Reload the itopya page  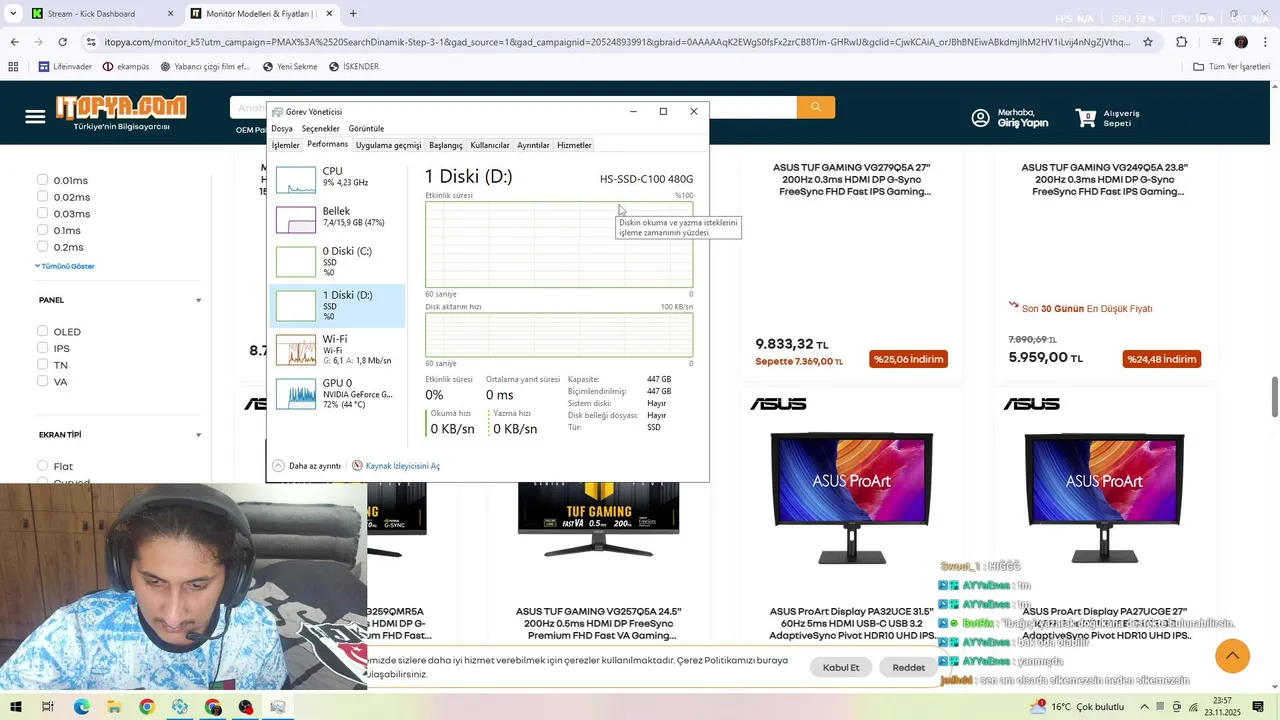(62, 42)
